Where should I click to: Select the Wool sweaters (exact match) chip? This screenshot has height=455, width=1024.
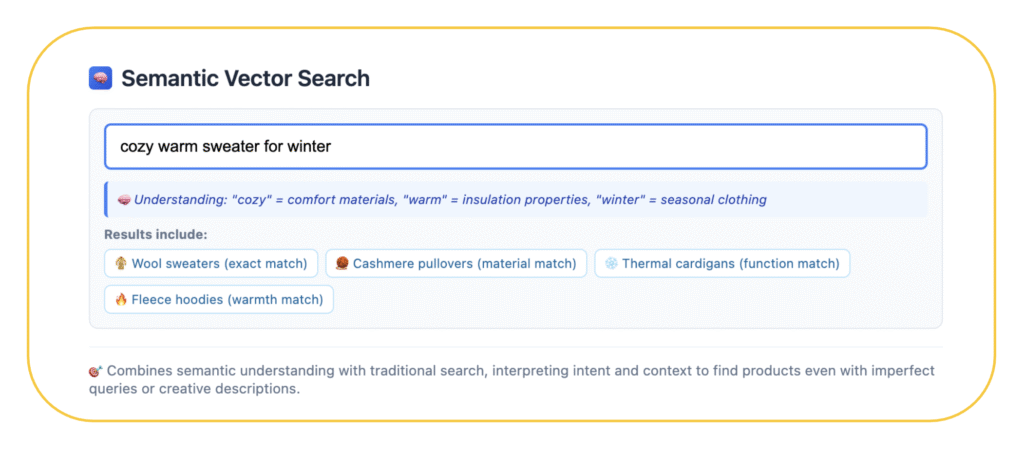coord(211,264)
